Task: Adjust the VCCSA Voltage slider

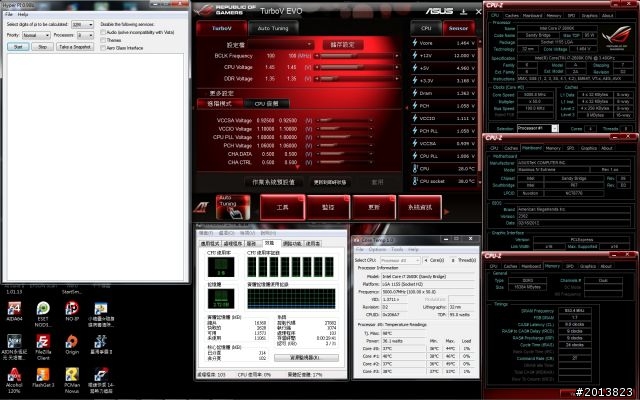Action: pyautogui.click(x=345, y=120)
